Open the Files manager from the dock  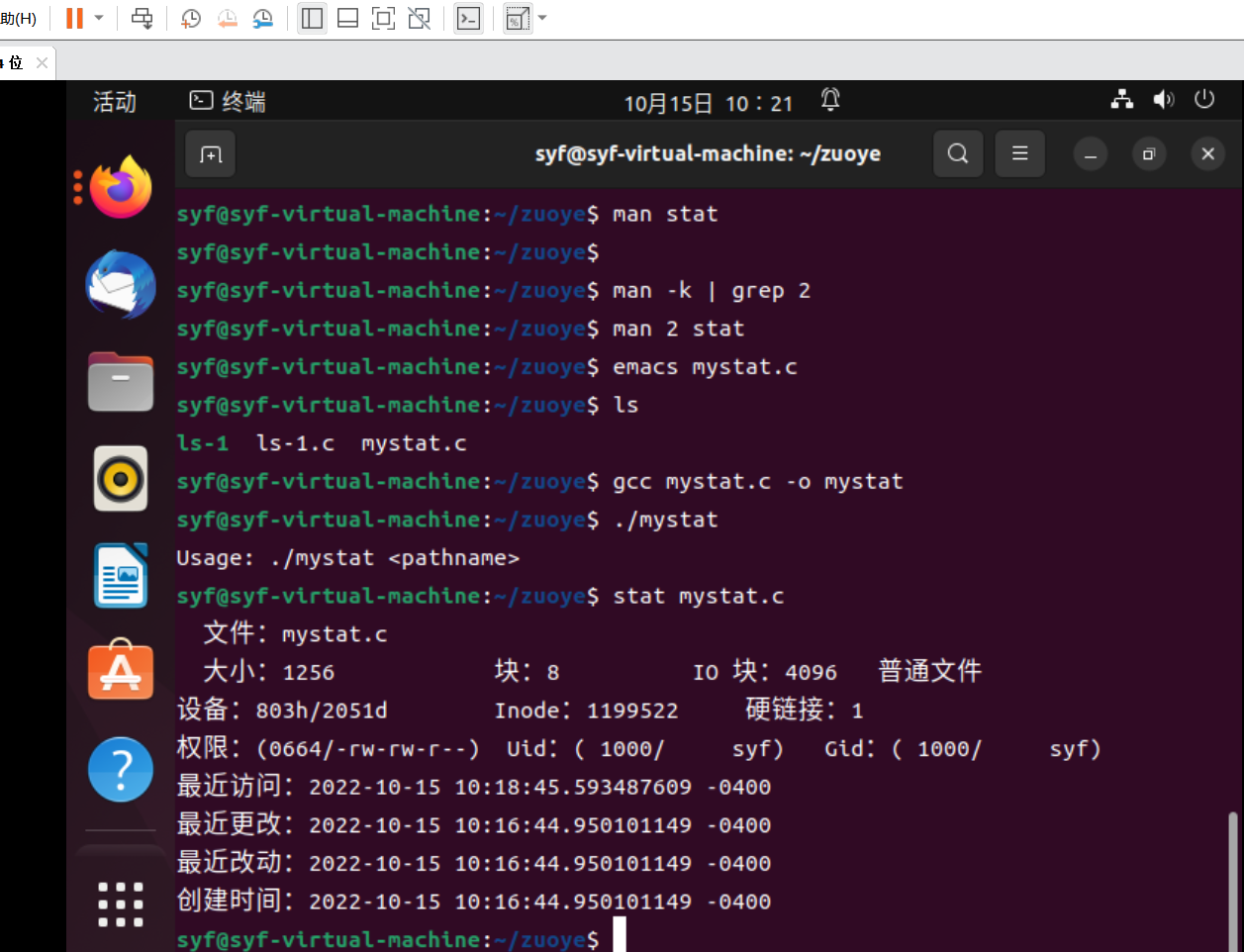121,381
